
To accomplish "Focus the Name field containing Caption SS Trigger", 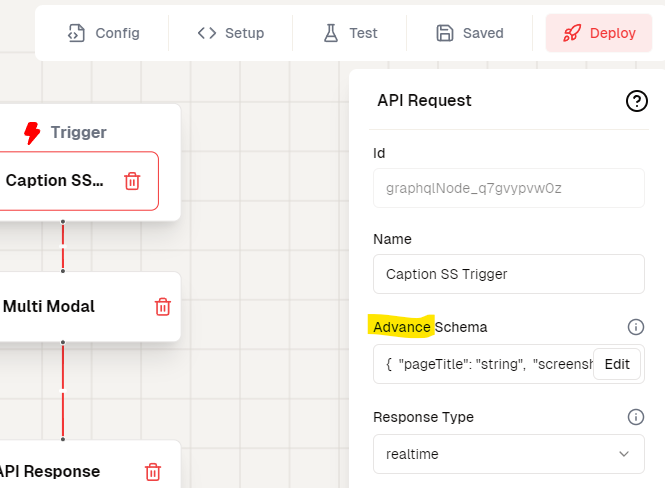I will click(x=508, y=274).
